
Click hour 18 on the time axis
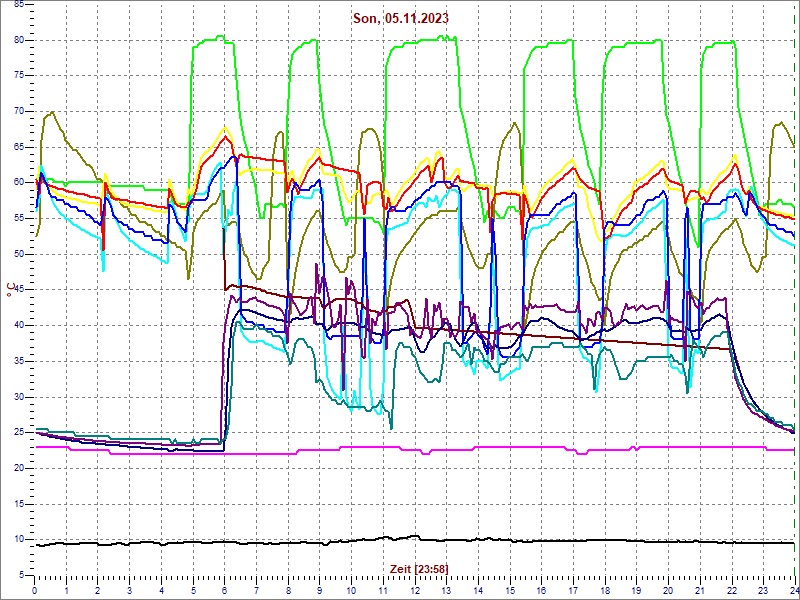(604, 591)
